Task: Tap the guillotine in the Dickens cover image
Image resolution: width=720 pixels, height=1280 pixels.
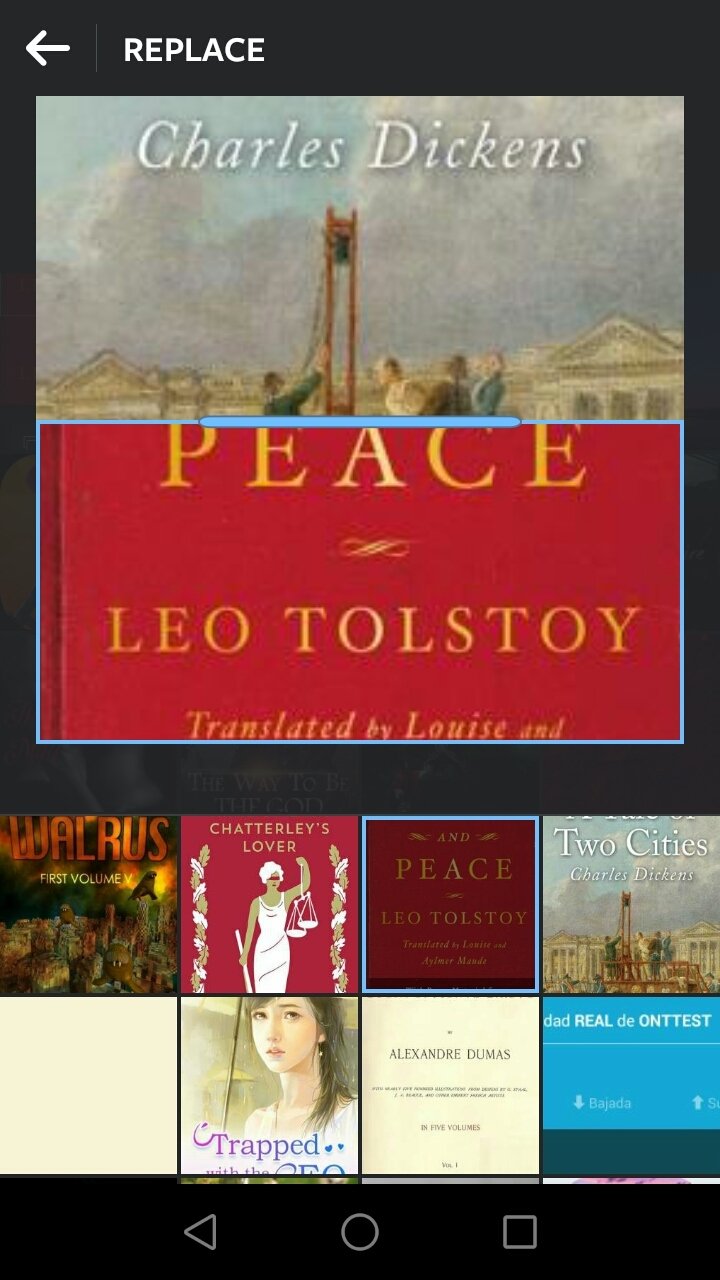Action: click(340, 307)
